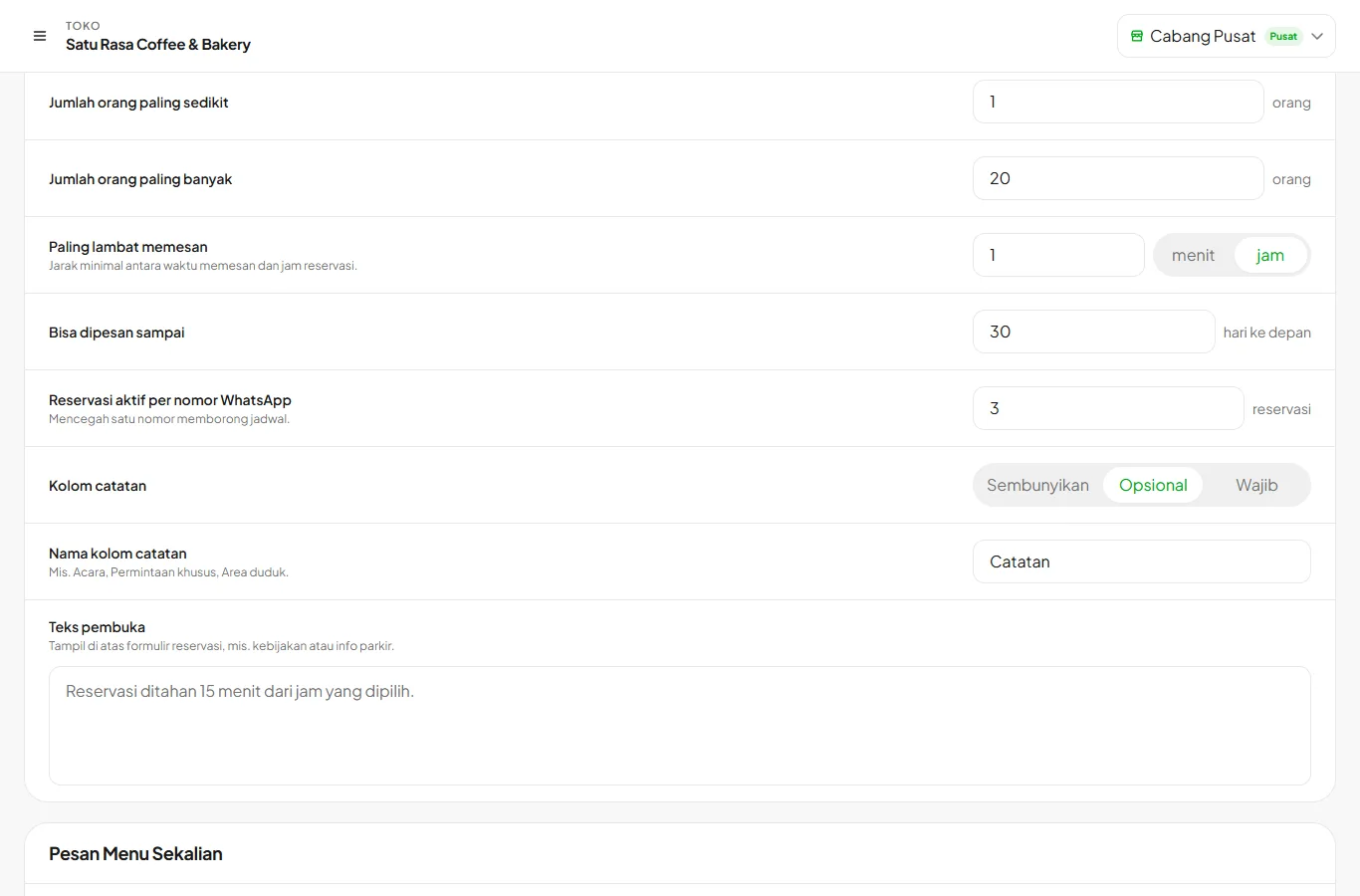Image resolution: width=1360 pixels, height=896 pixels.
Task: Click the 'reservasi' unit label
Action: click(x=1281, y=409)
